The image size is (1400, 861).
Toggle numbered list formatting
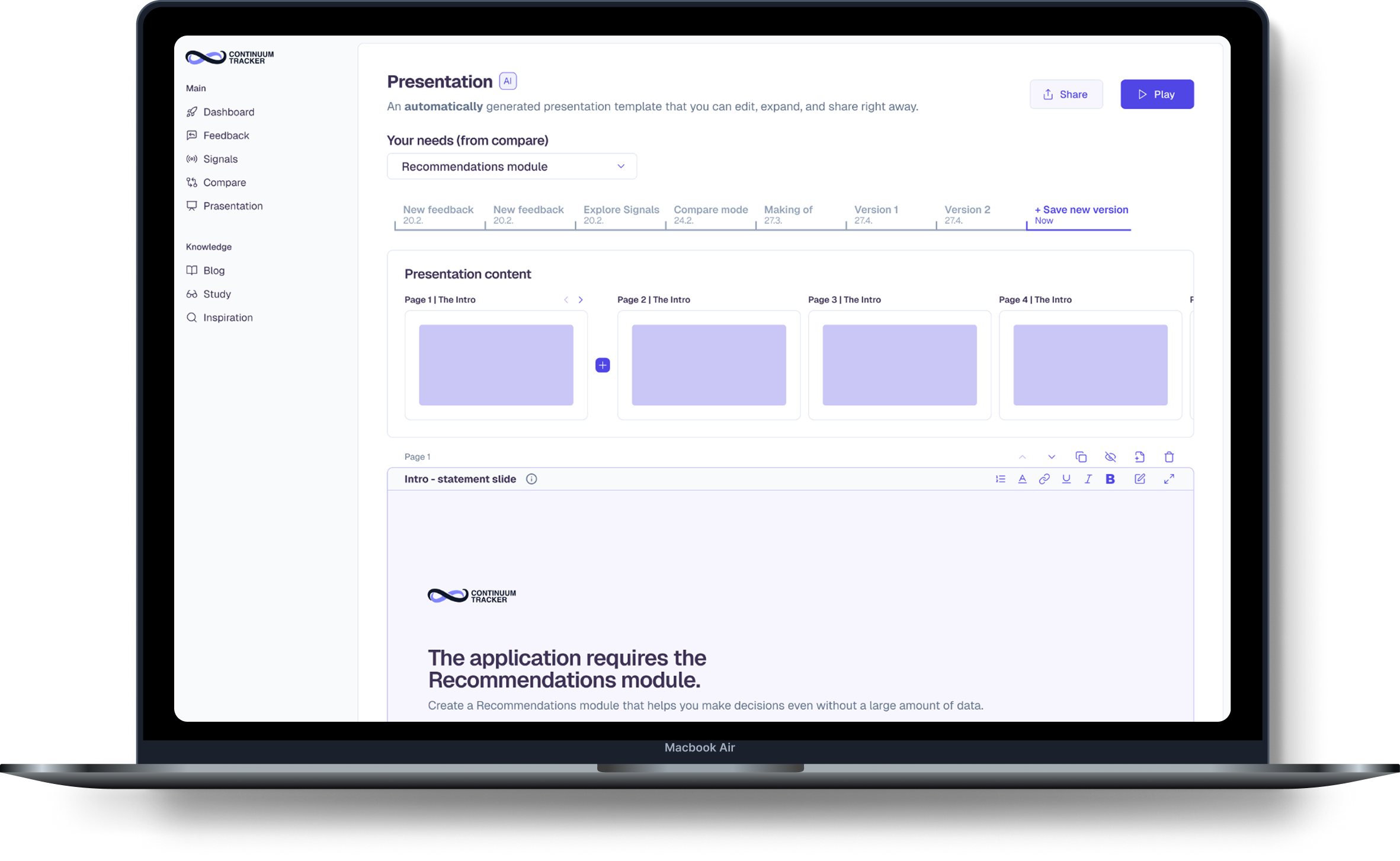click(x=1000, y=479)
